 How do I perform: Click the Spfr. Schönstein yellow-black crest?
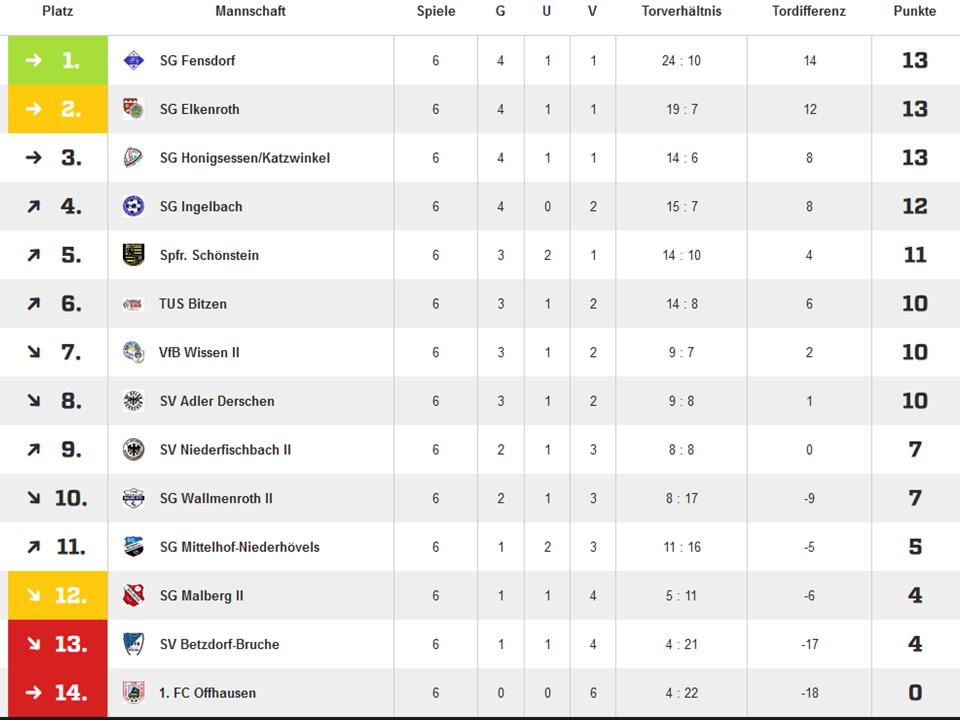(133, 255)
